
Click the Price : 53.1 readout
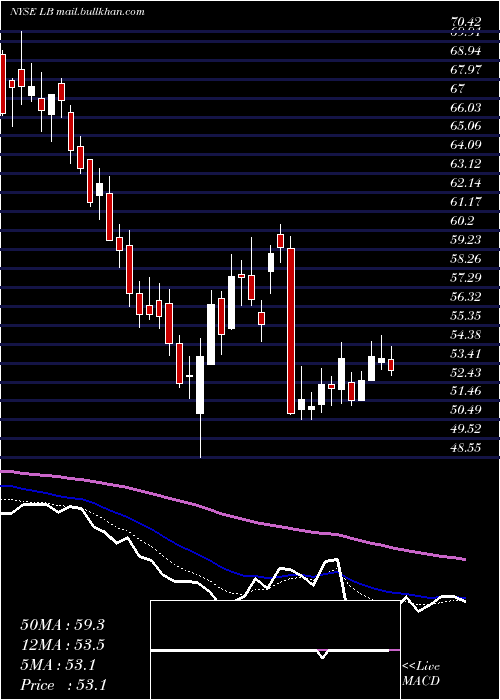tap(63, 685)
